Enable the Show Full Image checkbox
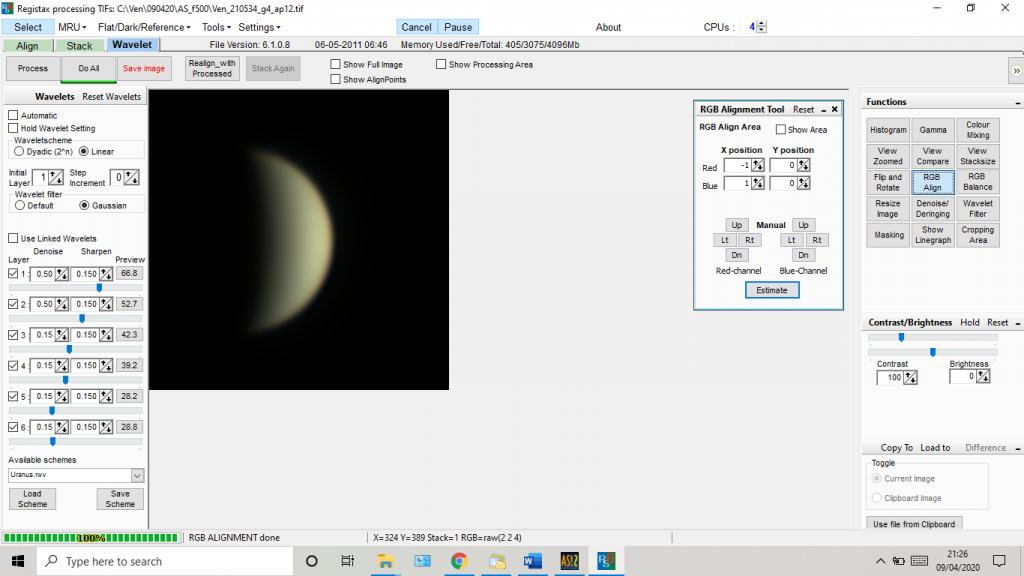1024x576 pixels. pos(336,65)
